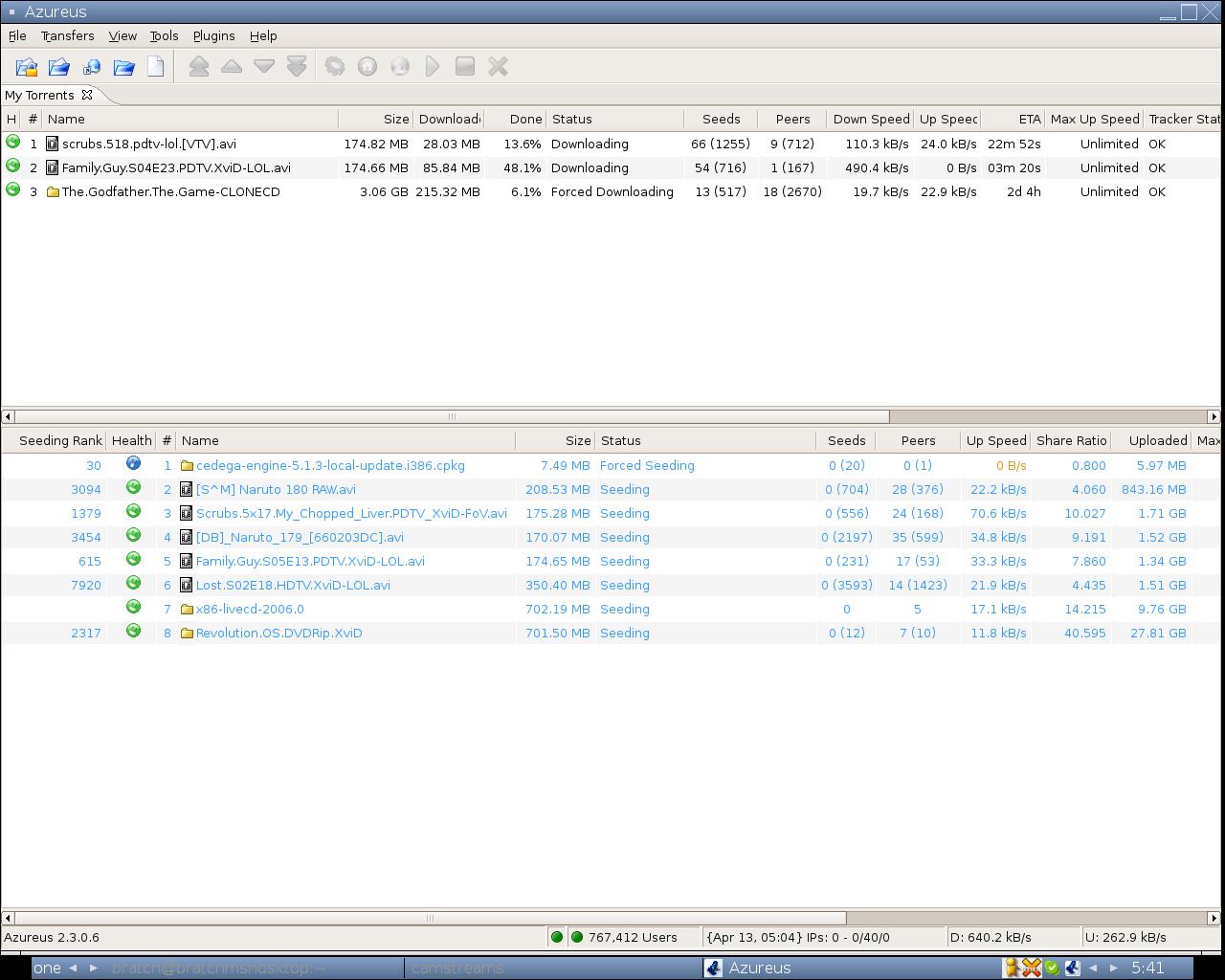Select scrubs.518.pdtv-lol.[VTV].avi torrent

[x=611, y=144]
